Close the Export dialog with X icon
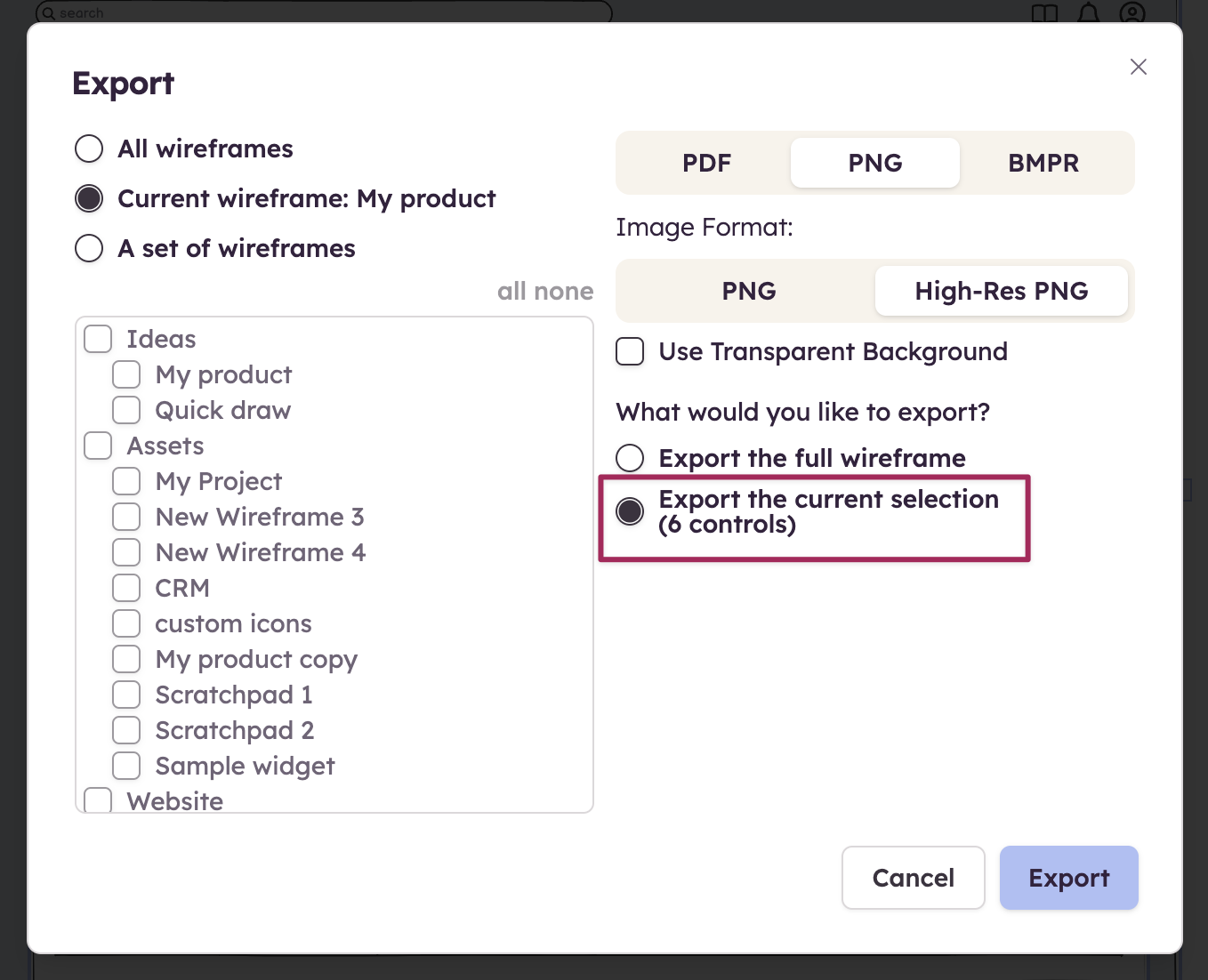 [x=1138, y=67]
